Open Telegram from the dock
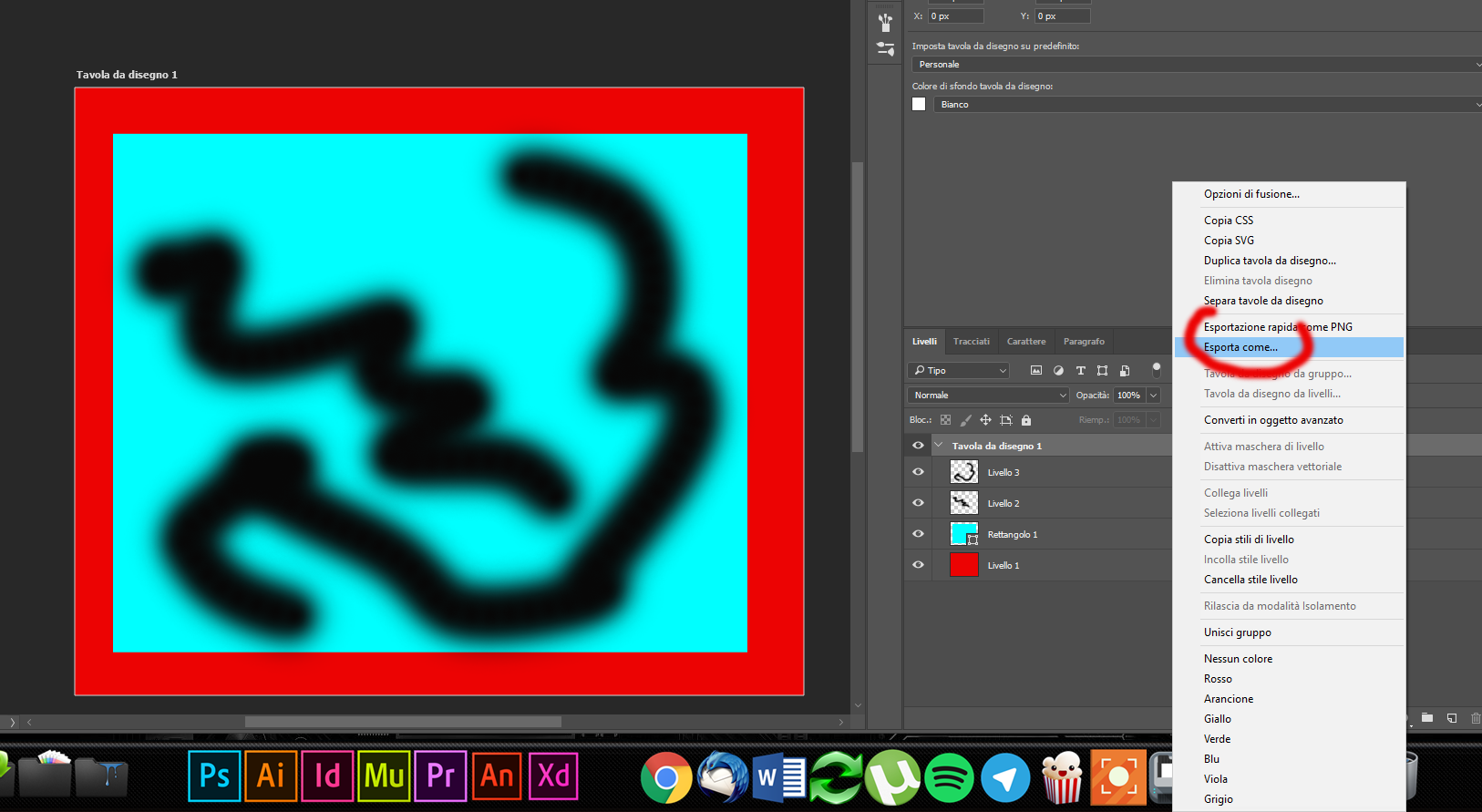 (x=1005, y=777)
